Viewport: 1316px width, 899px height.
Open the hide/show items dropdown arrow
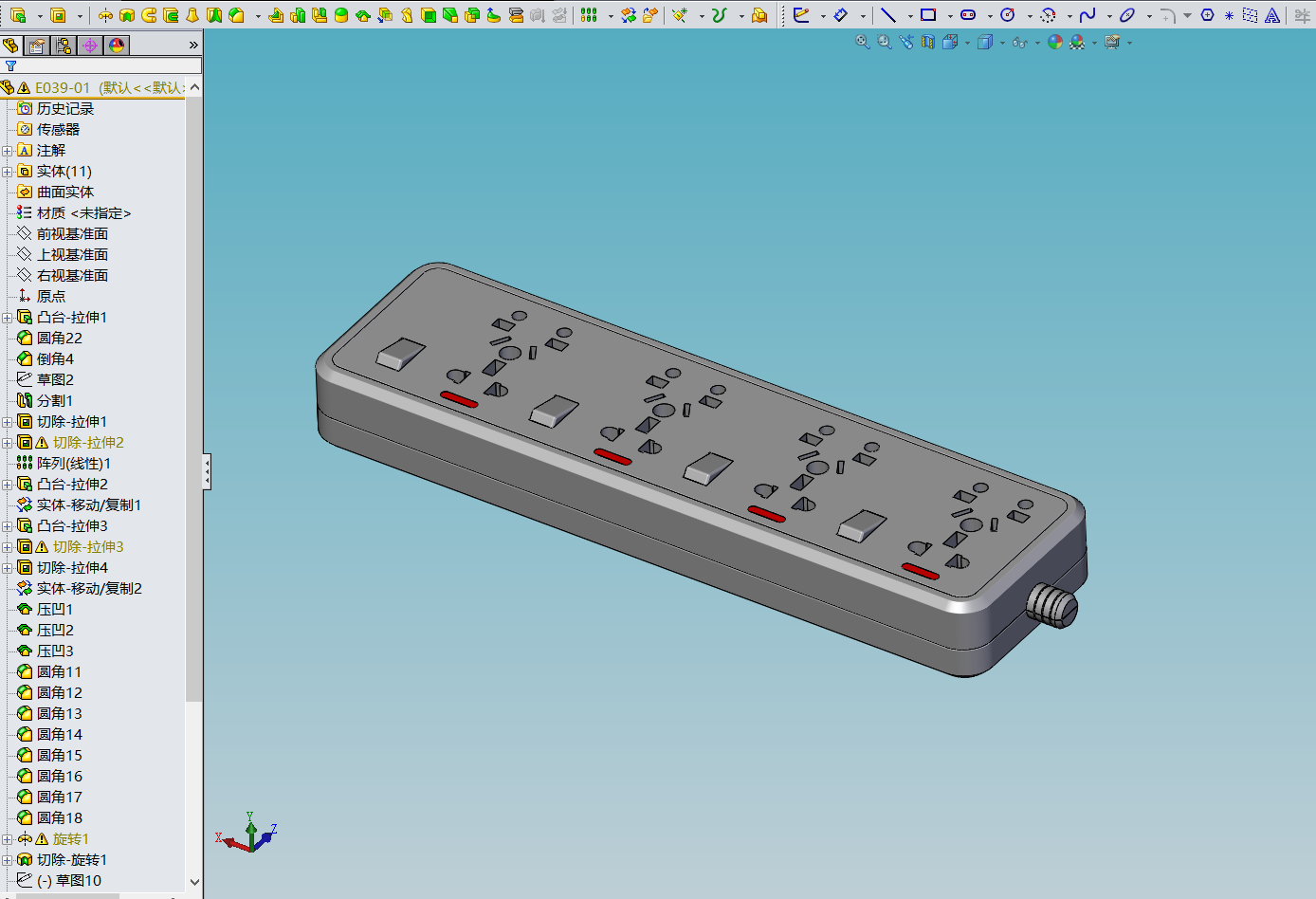tap(1037, 43)
